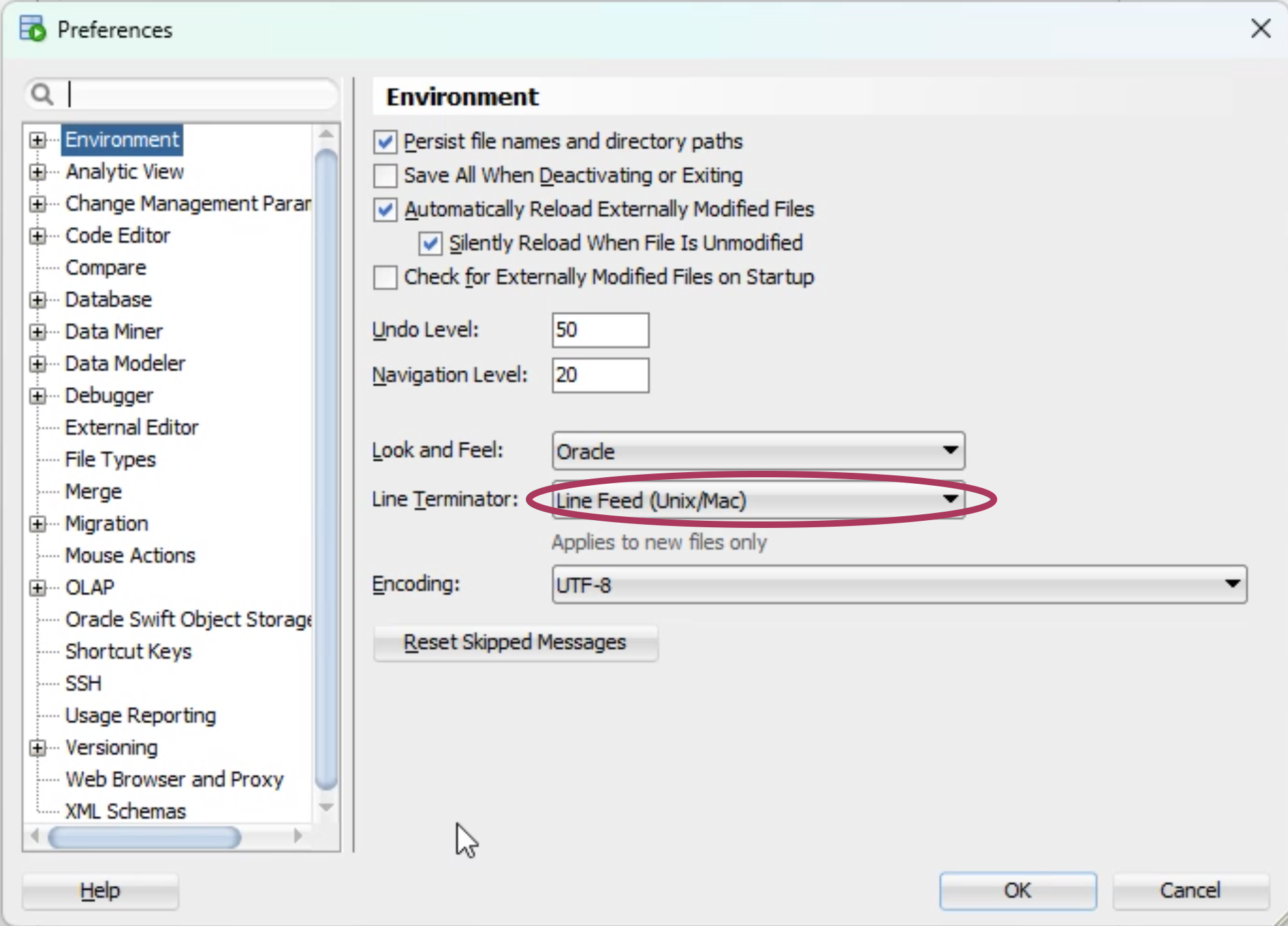Click the Undo Level input field
This screenshot has width=1288, height=926.
pyautogui.click(x=601, y=330)
